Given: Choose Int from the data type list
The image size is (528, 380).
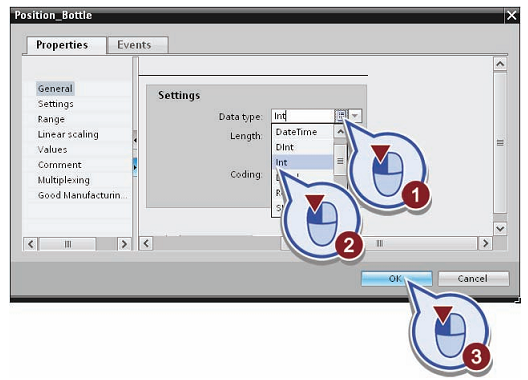Looking at the screenshot, I should (x=302, y=162).
